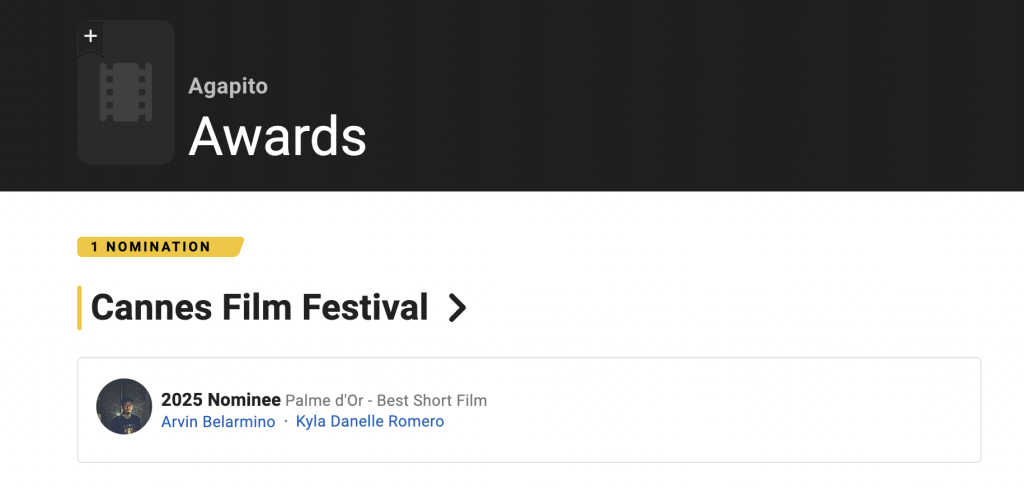Viewport: 1024px width, 496px height.
Task: Click yellow accent bar beside Cannes heading
Action: point(79,307)
